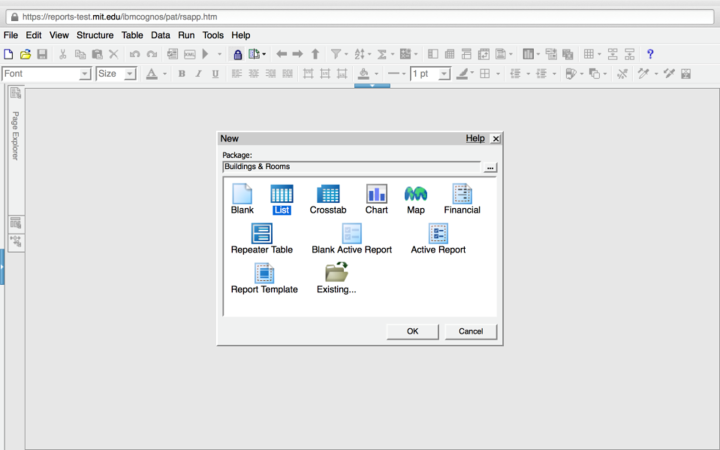Open an Existing report via folder icon
The width and height of the screenshot is (720, 450).
[336, 273]
